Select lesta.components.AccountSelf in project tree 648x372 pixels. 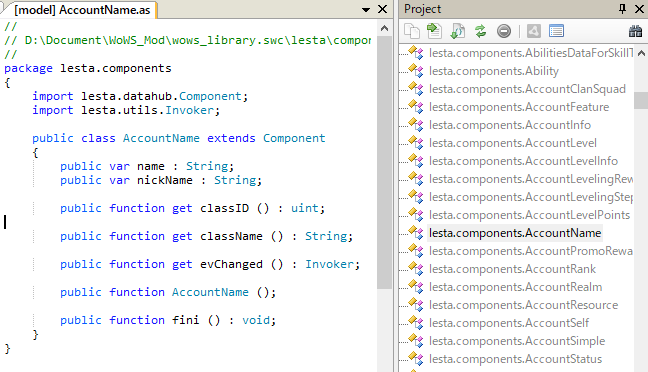pos(509,322)
